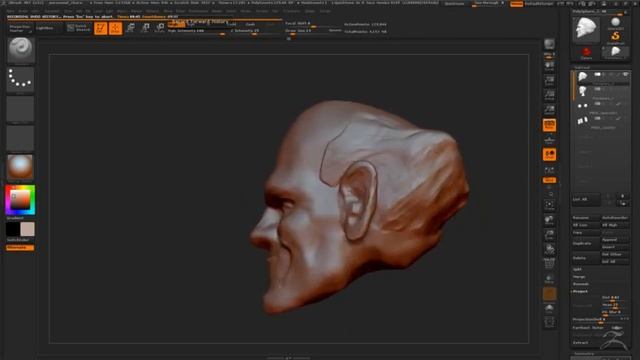The height and width of the screenshot is (360, 640).
Task: Toggle Local transformations
Action: pos(549,154)
